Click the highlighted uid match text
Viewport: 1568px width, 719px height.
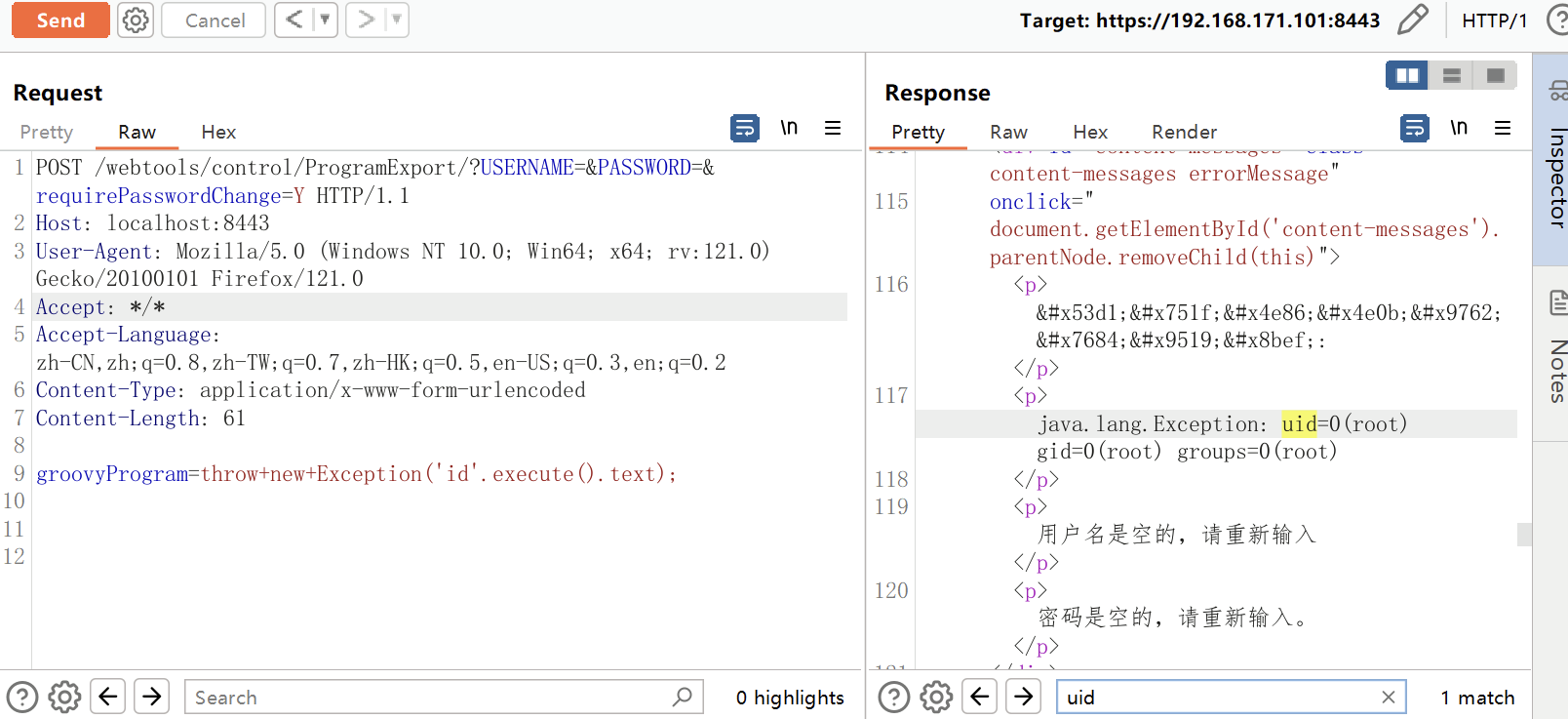point(1299,423)
